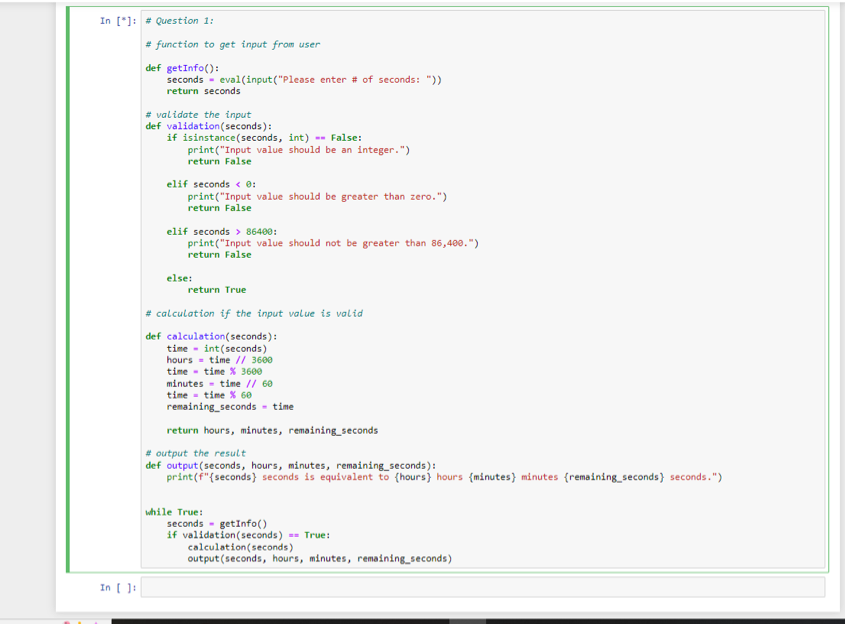Click the final "output(seconds, hours, minutes, remaining_seconds)" call
The height and width of the screenshot is (624, 845).
(x=320, y=559)
